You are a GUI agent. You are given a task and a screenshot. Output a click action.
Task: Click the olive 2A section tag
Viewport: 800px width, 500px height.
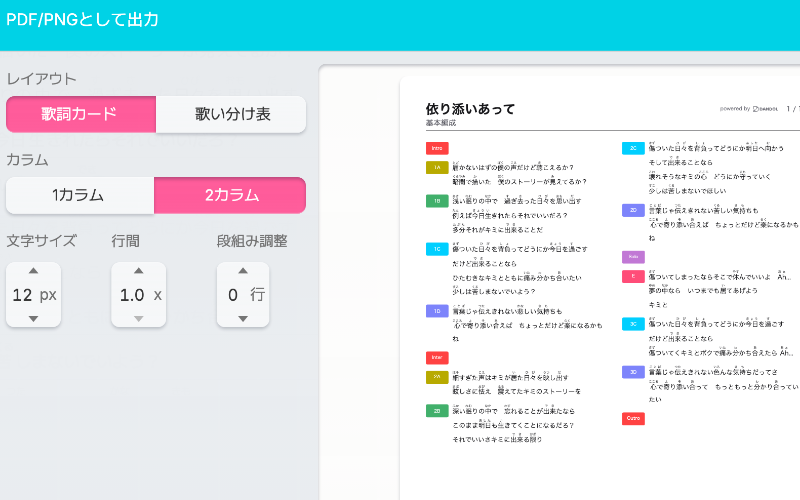pos(437,377)
